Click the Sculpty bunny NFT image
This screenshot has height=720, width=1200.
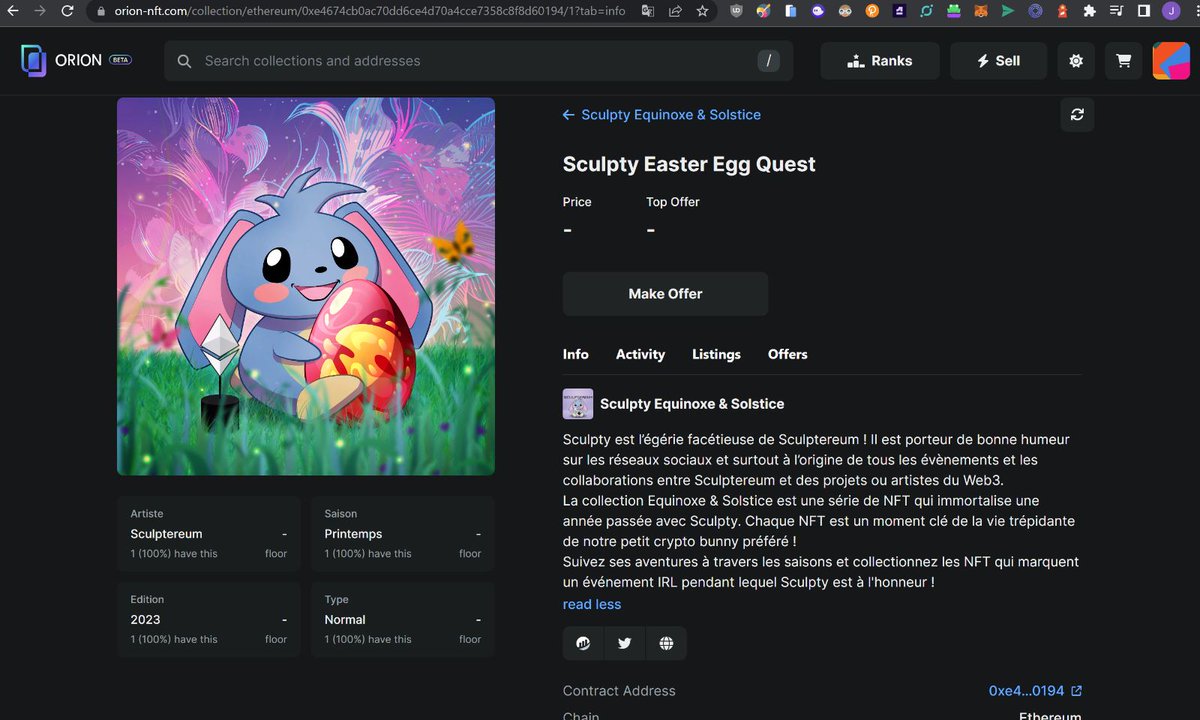click(306, 286)
